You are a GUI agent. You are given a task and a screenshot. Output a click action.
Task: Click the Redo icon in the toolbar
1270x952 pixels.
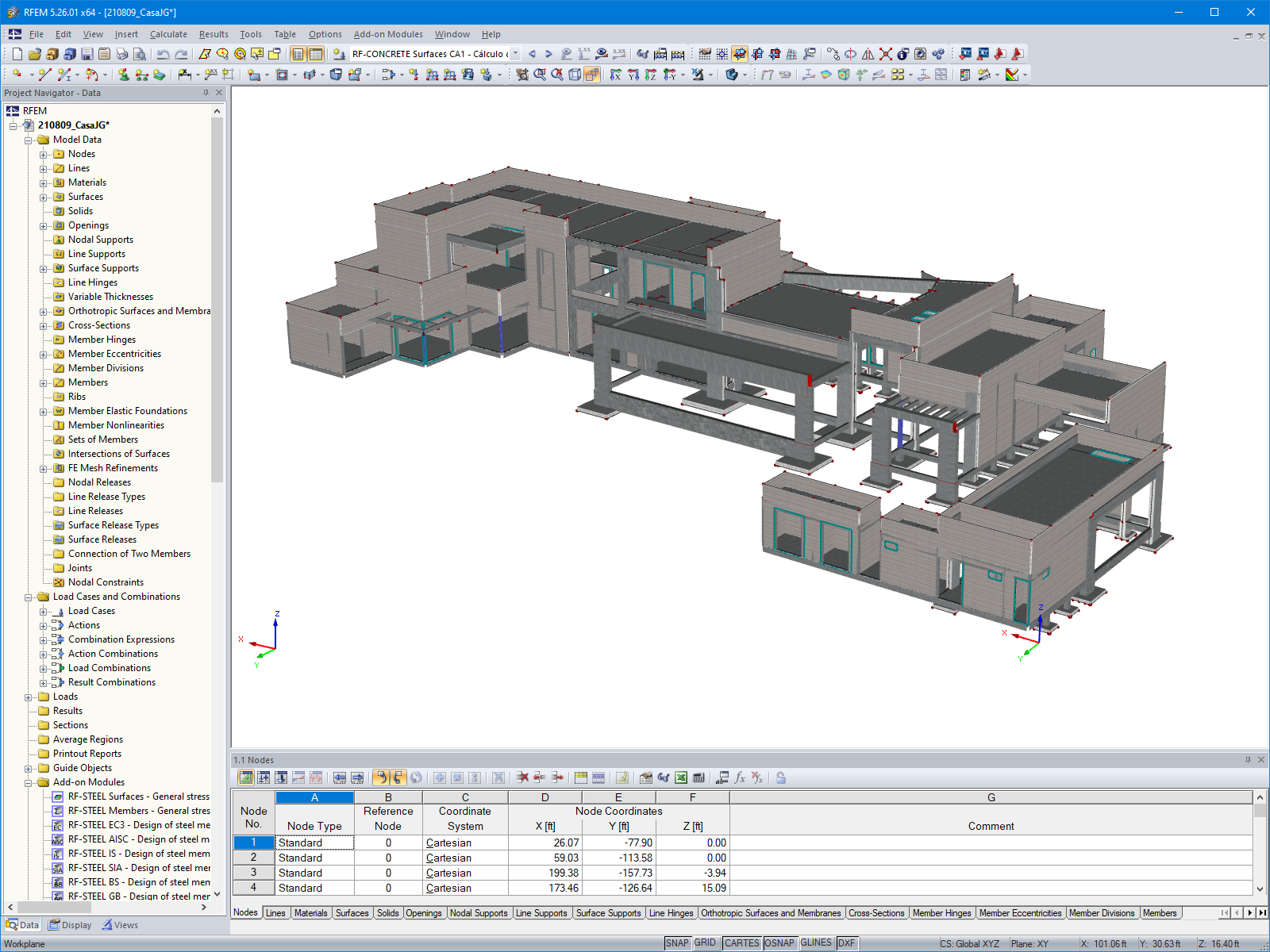(180, 54)
